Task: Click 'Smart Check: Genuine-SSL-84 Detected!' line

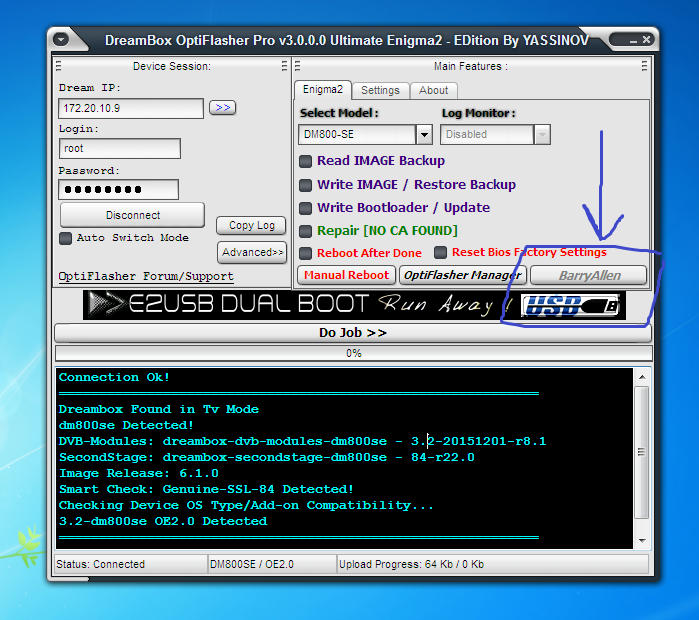Action: (x=206, y=489)
